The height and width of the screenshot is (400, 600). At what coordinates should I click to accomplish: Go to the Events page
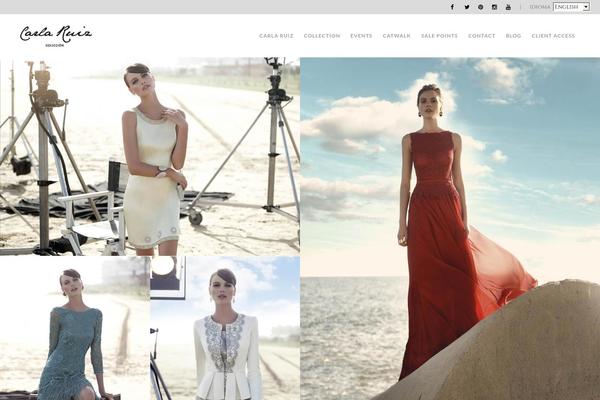click(x=361, y=36)
